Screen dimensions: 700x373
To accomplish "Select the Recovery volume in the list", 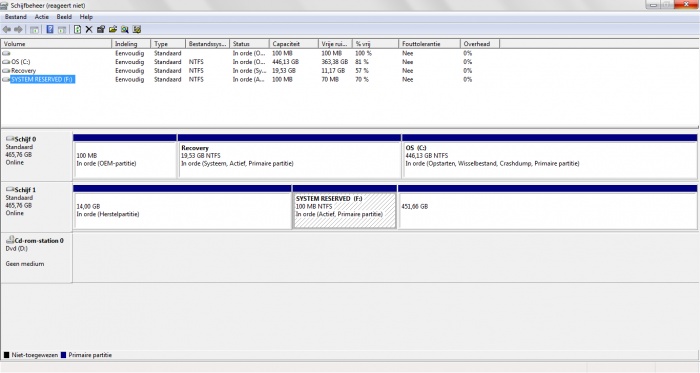I will [23, 71].
